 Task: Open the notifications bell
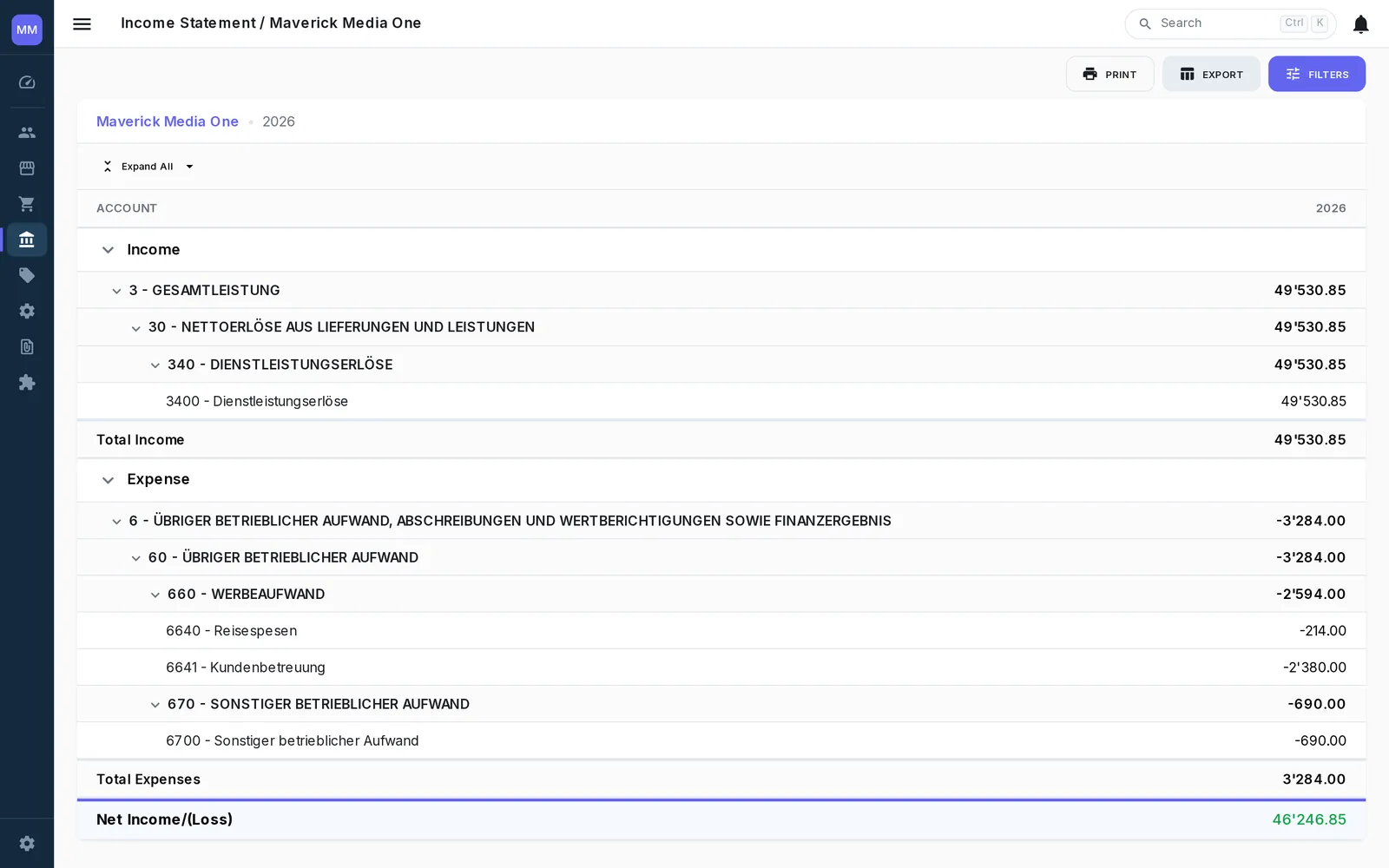[1360, 24]
